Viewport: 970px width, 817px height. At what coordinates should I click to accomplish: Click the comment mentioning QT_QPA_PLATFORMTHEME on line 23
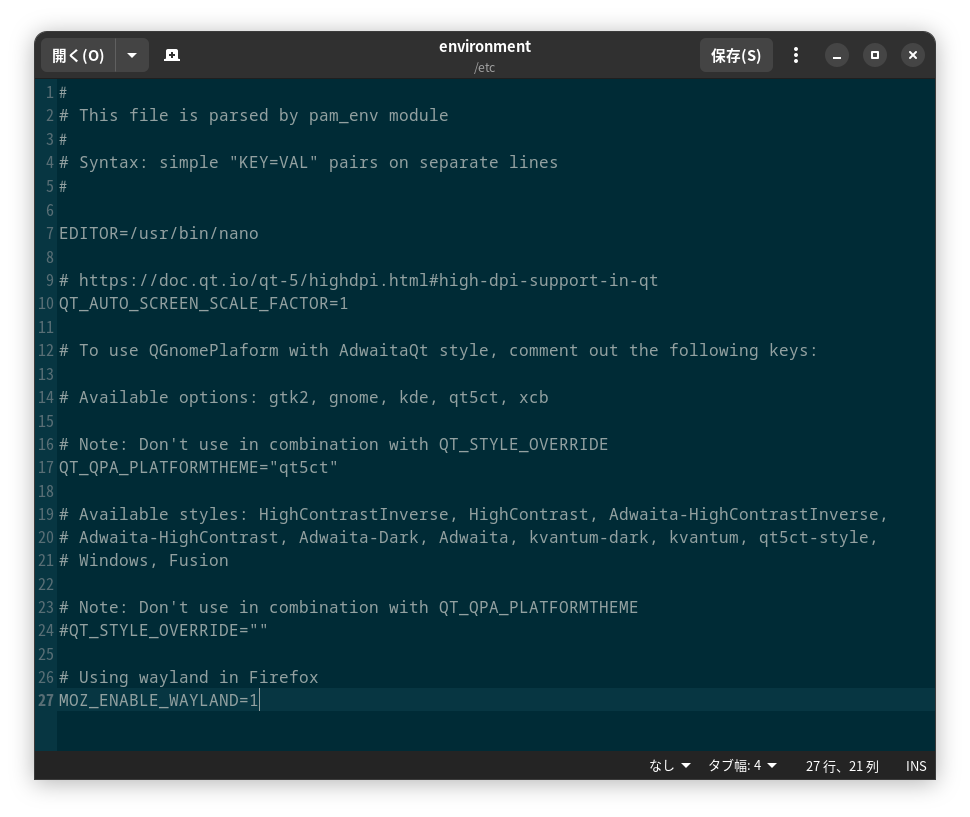point(348,608)
